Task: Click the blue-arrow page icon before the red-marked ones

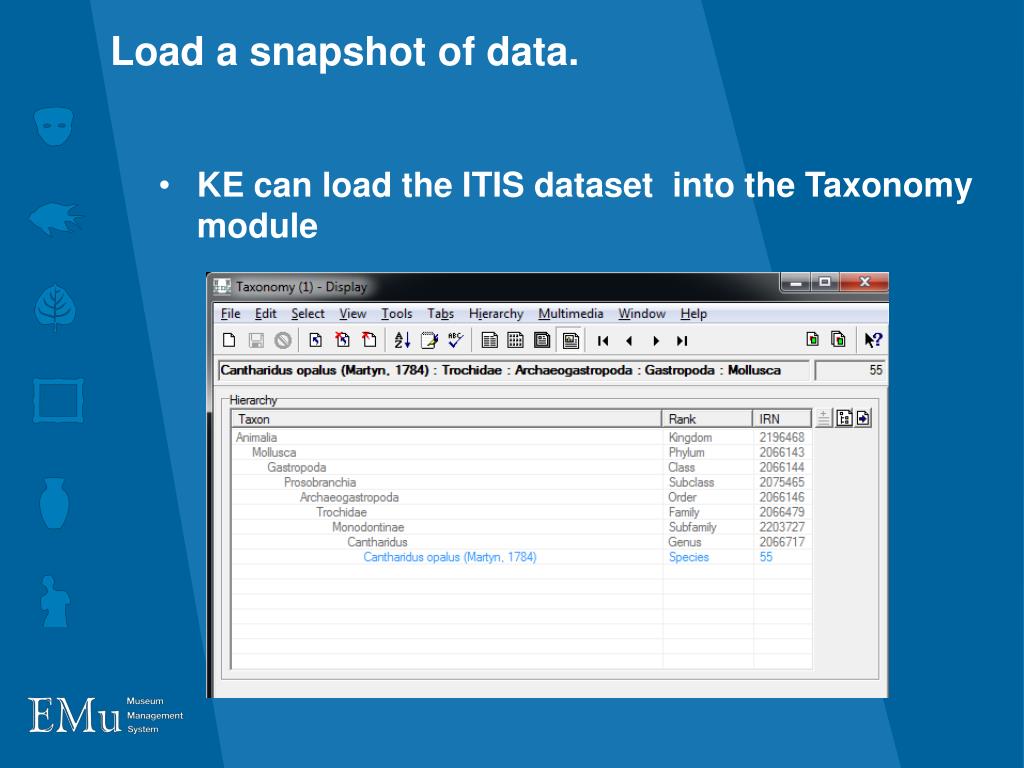Action: pos(315,340)
